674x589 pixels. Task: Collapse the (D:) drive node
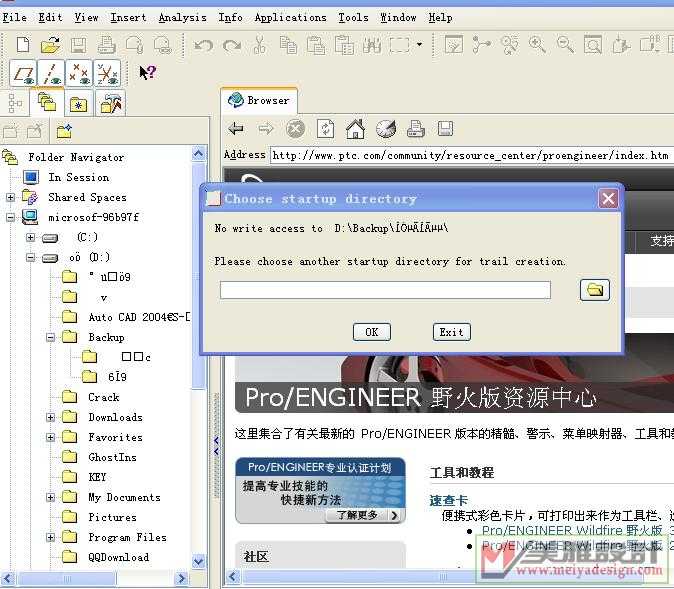(31, 258)
